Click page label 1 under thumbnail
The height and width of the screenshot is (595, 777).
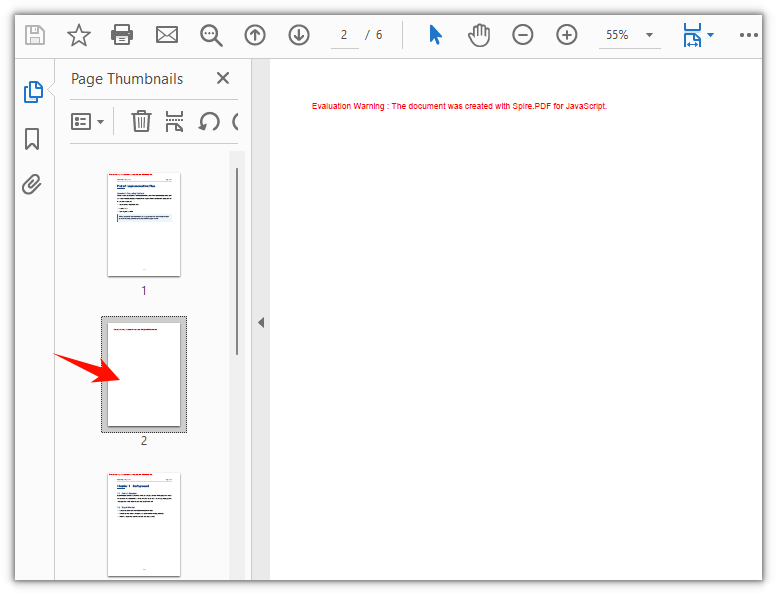[x=144, y=291]
